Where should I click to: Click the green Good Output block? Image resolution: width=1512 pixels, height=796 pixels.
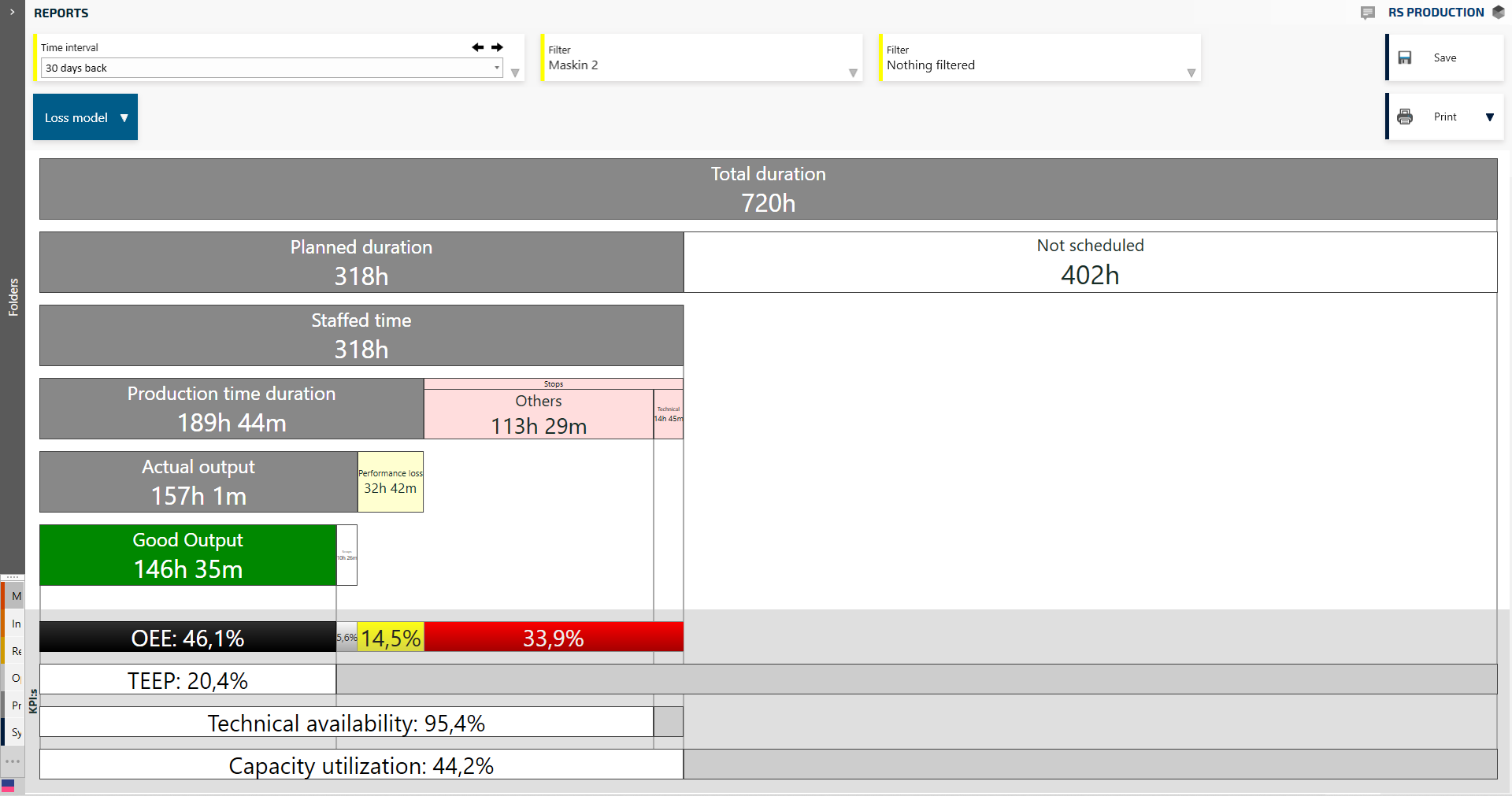click(x=187, y=555)
